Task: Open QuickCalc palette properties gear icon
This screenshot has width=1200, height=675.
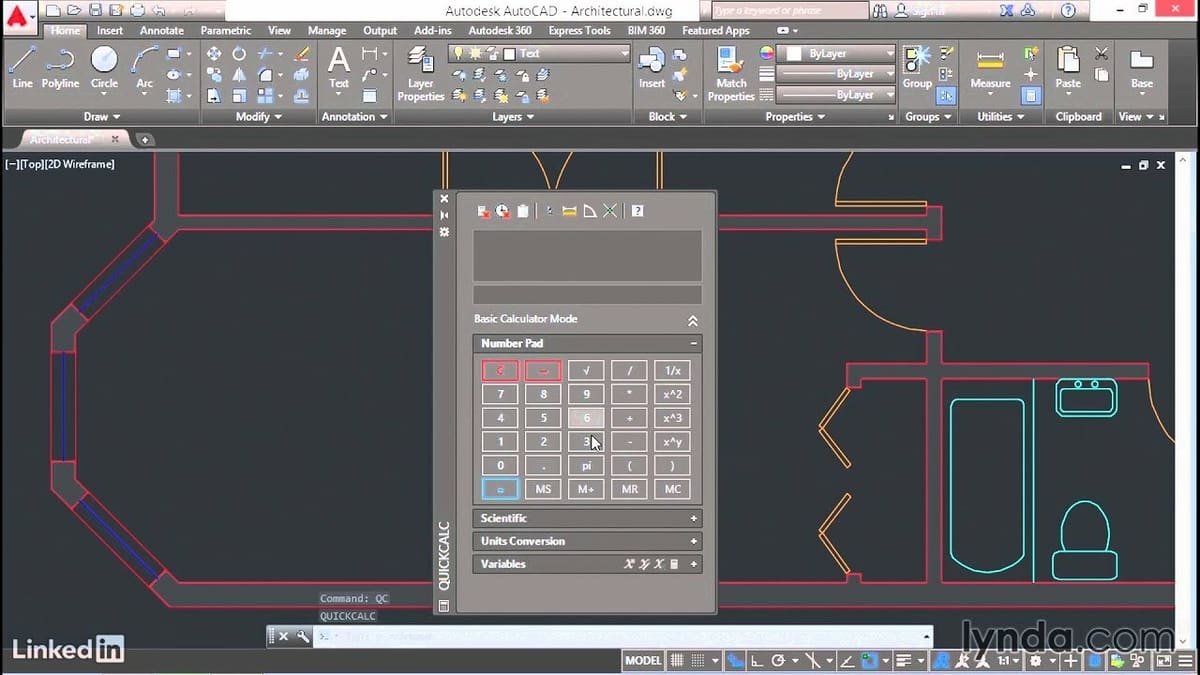Action: (x=445, y=232)
